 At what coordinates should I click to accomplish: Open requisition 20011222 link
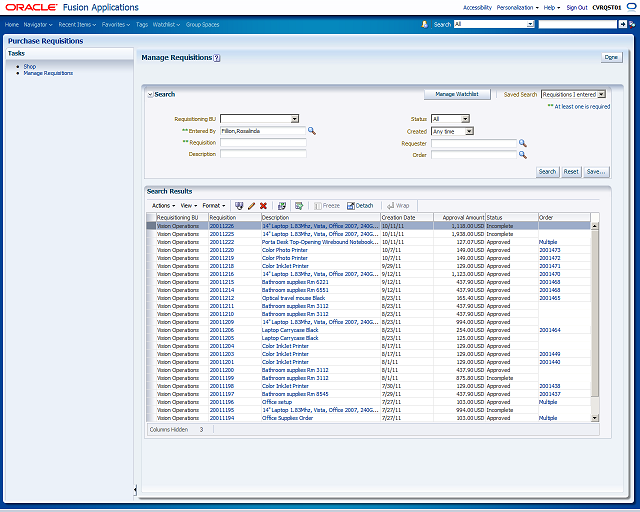222,242
